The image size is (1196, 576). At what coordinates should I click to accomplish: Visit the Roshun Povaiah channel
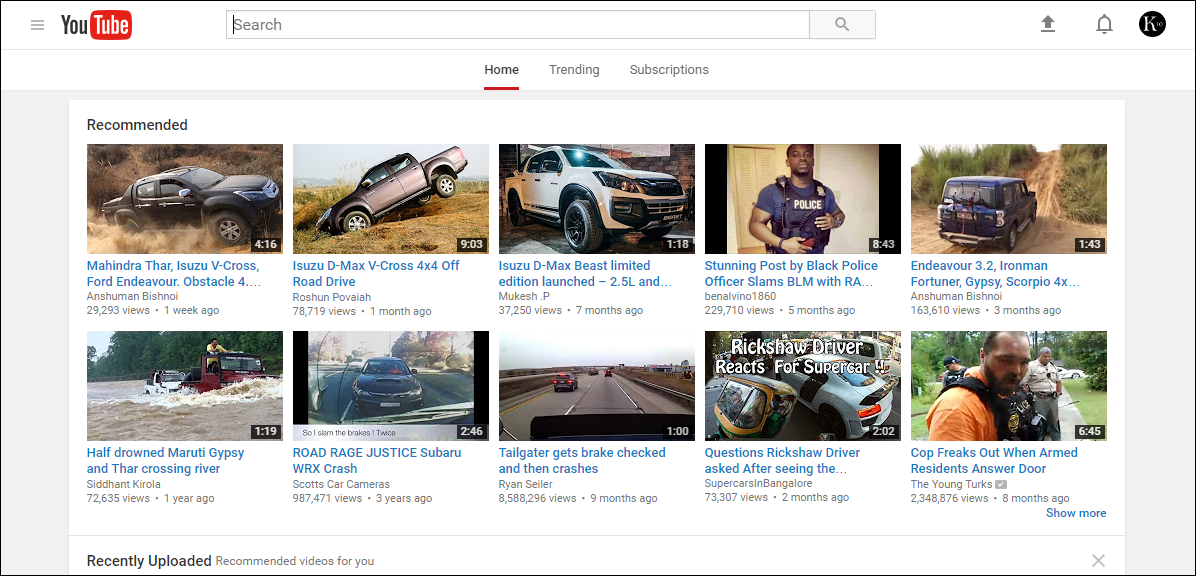(332, 297)
